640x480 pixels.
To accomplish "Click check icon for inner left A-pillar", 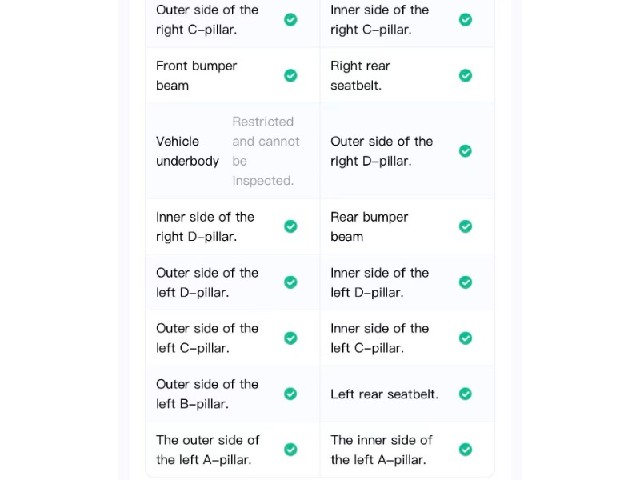I will [465, 449].
